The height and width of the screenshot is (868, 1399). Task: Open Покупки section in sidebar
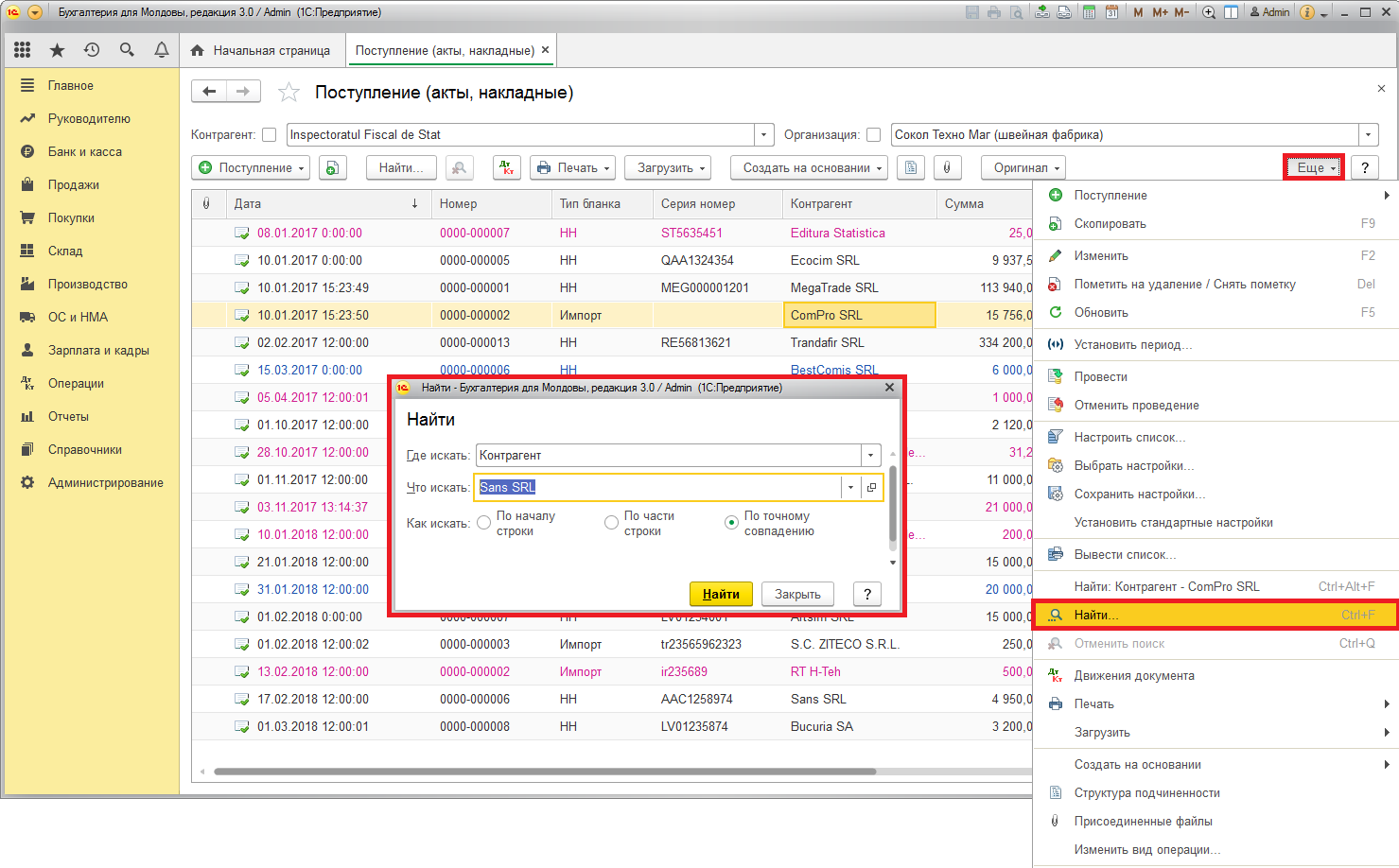71,217
